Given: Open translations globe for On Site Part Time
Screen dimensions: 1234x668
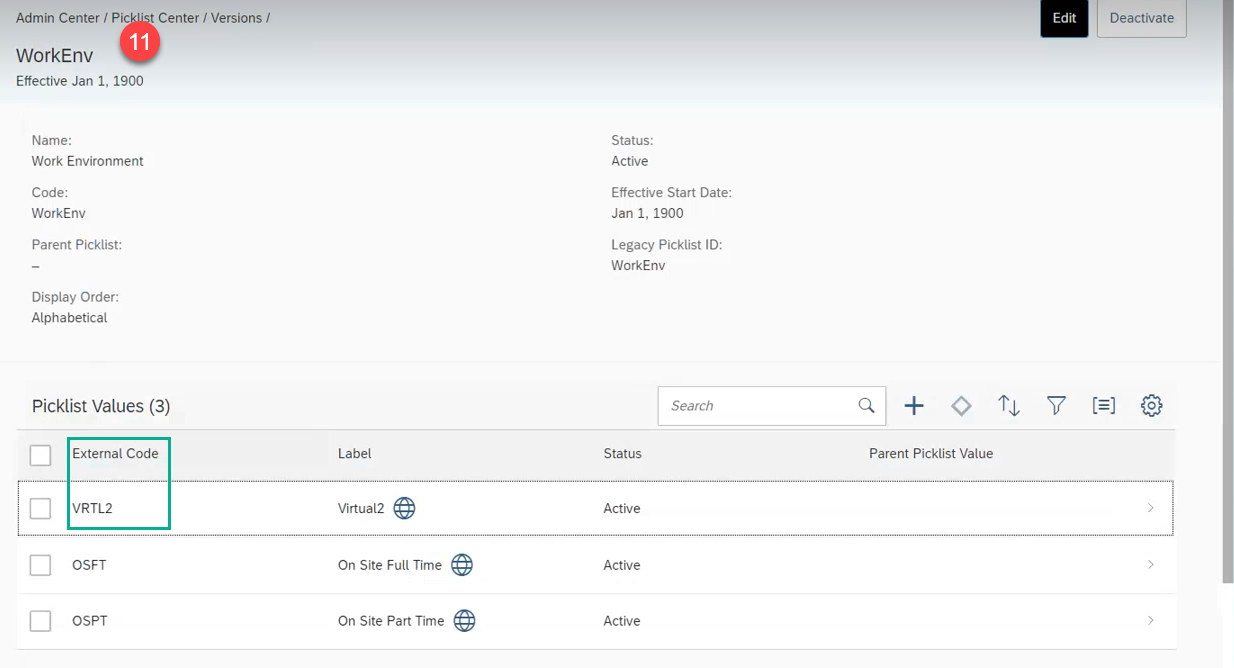Looking at the screenshot, I should (465, 621).
